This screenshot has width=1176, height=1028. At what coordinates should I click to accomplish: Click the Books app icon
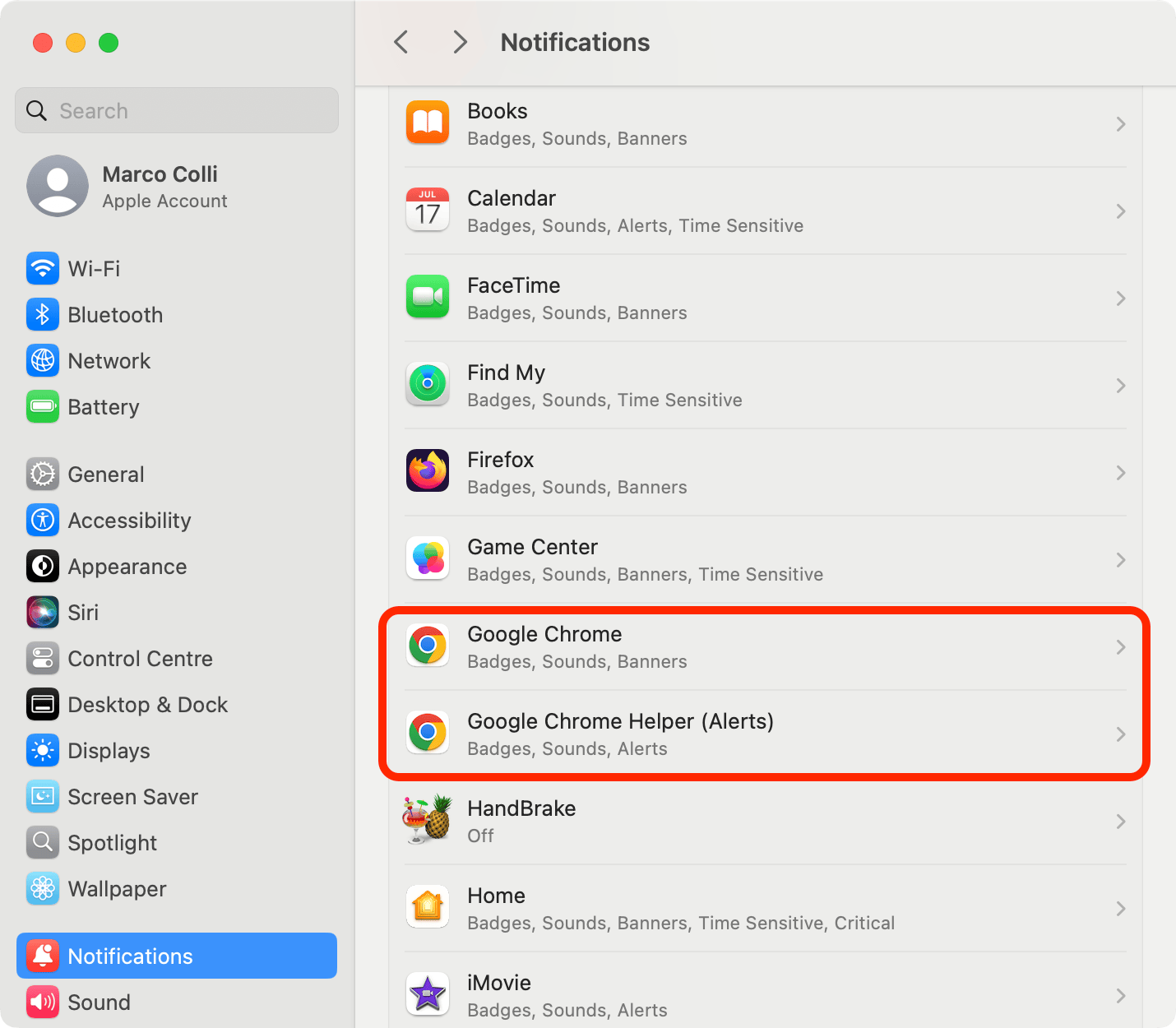tap(428, 123)
